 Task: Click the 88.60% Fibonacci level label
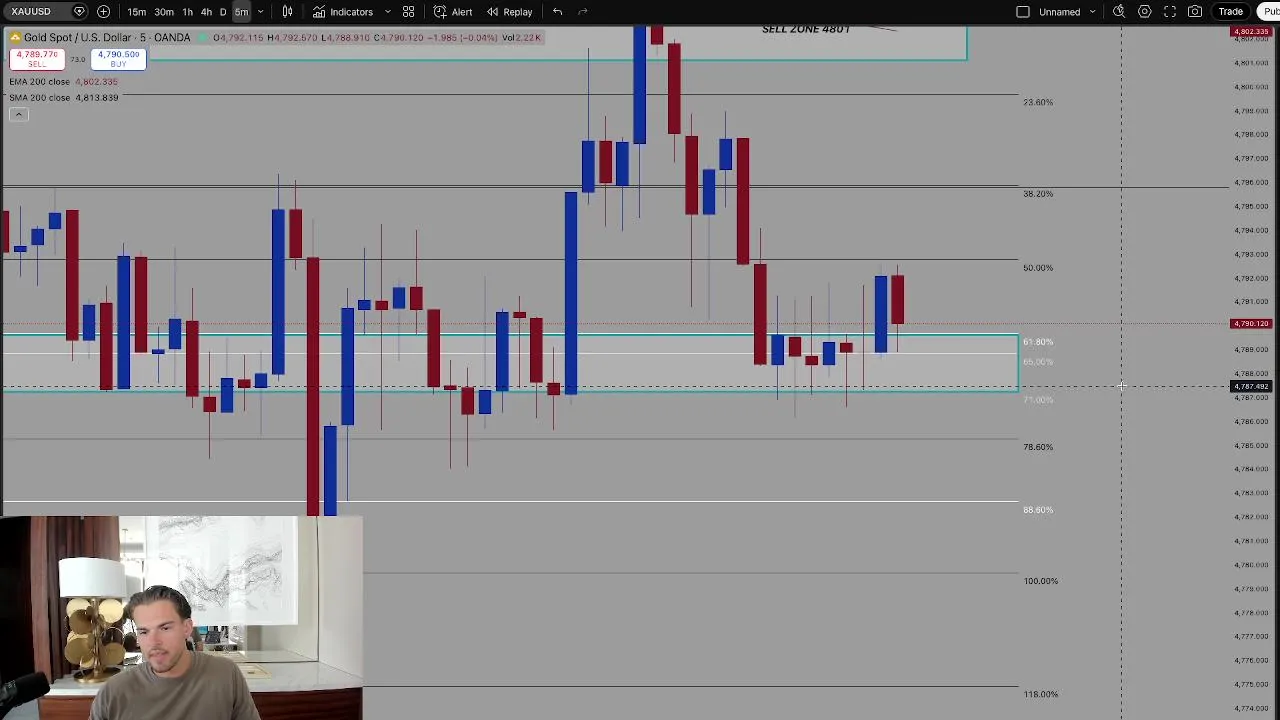1038,510
